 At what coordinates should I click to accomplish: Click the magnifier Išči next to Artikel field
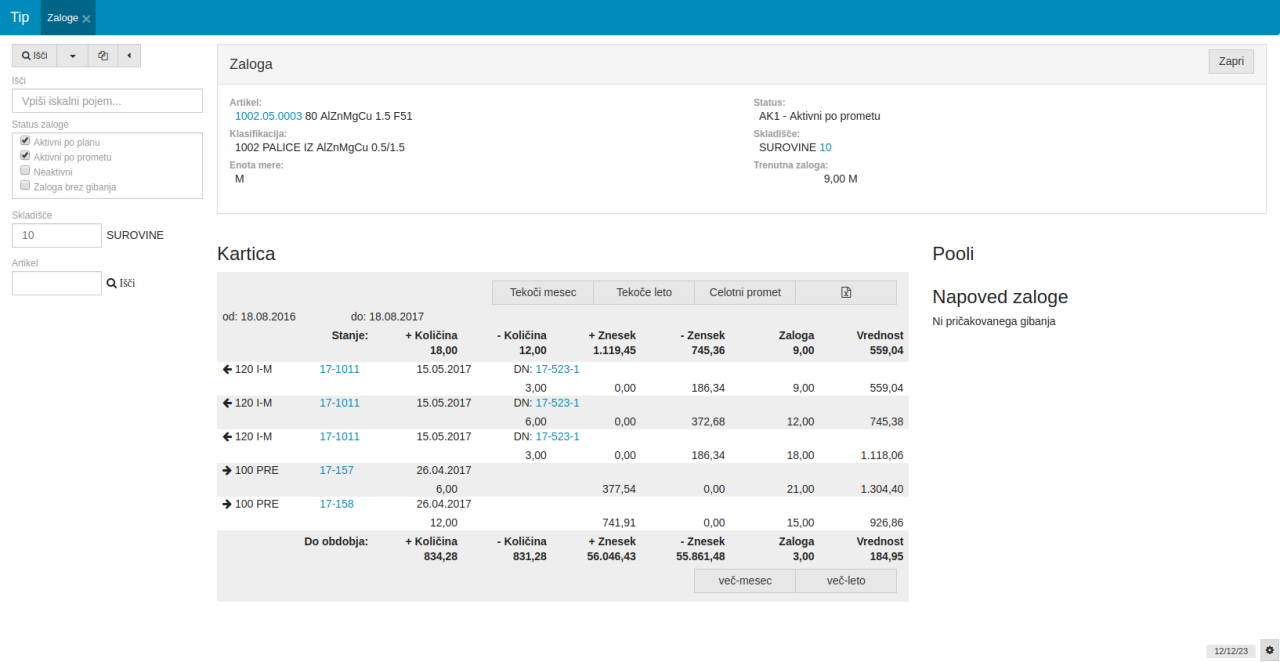[121, 283]
